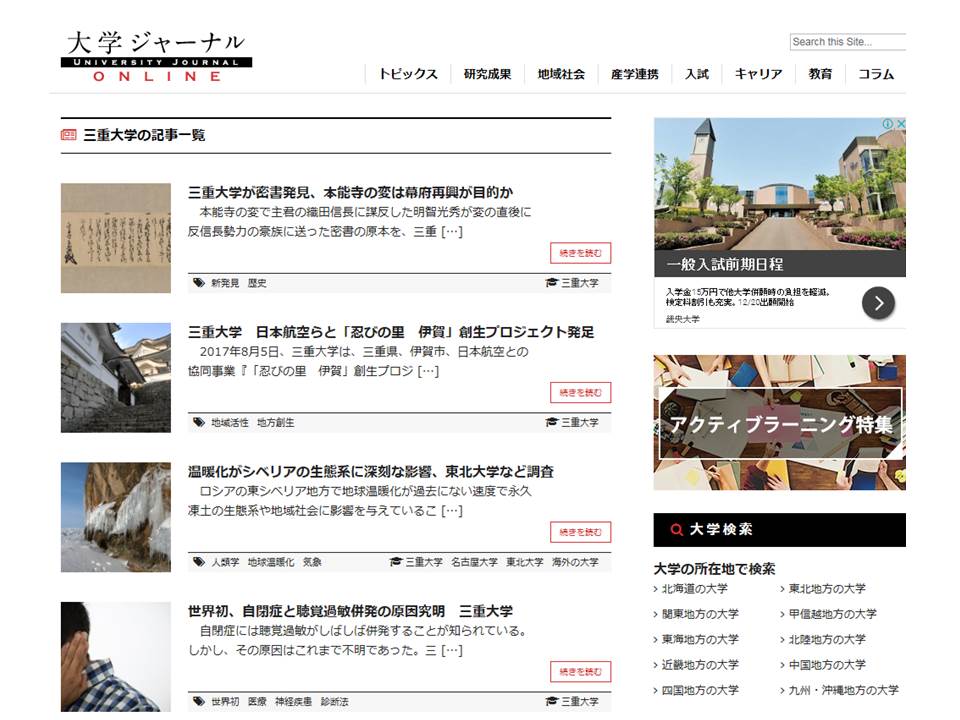960x720 pixels.
Task: Browse 甲信越地方の大学
Action: (x=832, y=613)
